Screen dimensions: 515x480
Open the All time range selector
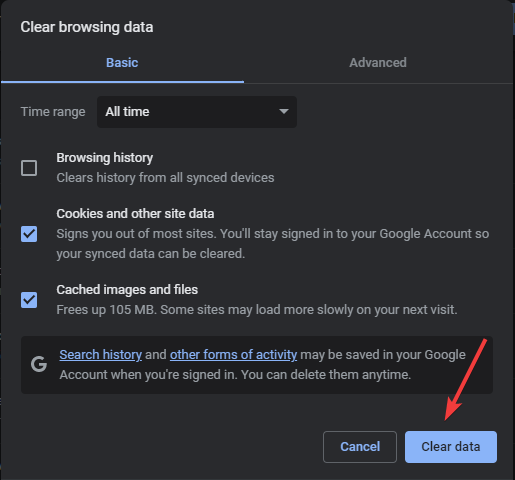[x=197, y=112]
